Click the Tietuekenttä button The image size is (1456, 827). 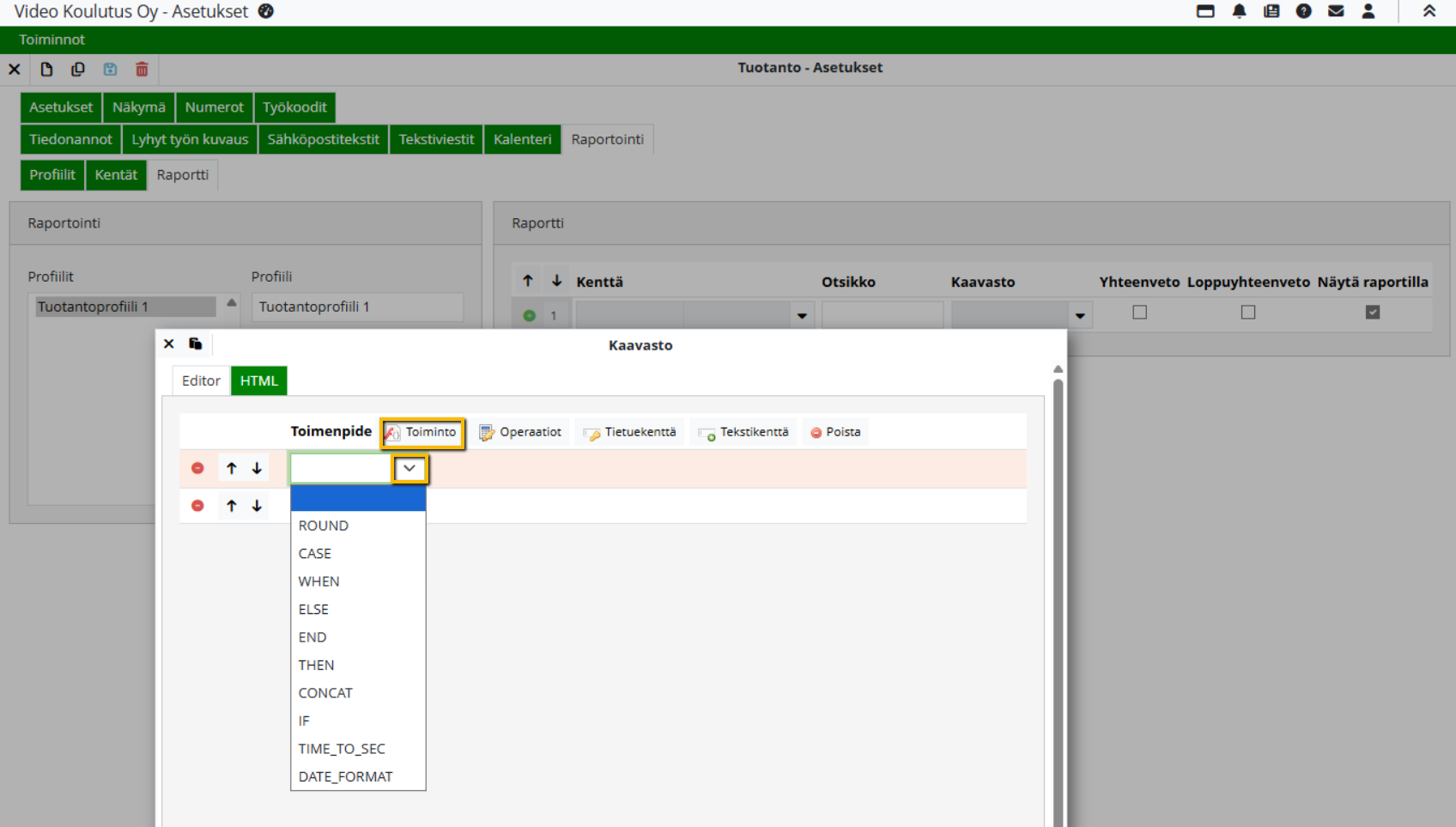pyautogui.click(x=630, y=432)
